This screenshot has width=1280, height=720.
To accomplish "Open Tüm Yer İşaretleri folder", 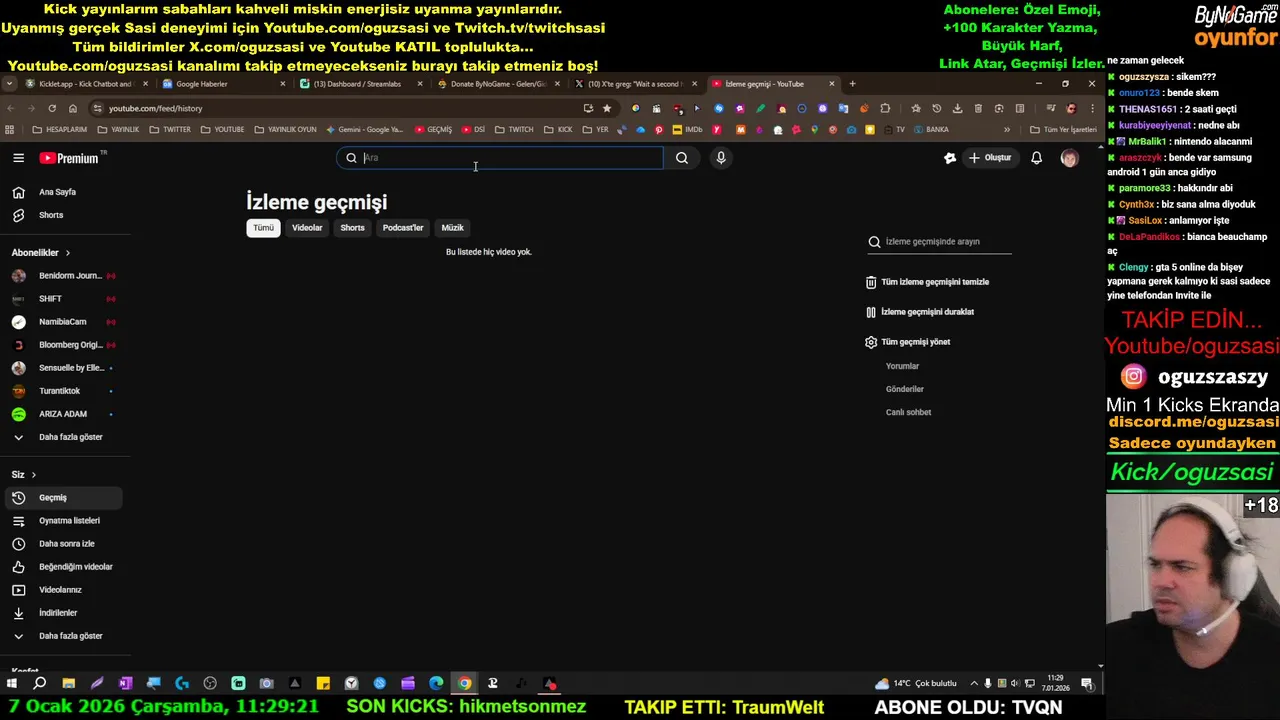I will click(x=1063, y=130).
